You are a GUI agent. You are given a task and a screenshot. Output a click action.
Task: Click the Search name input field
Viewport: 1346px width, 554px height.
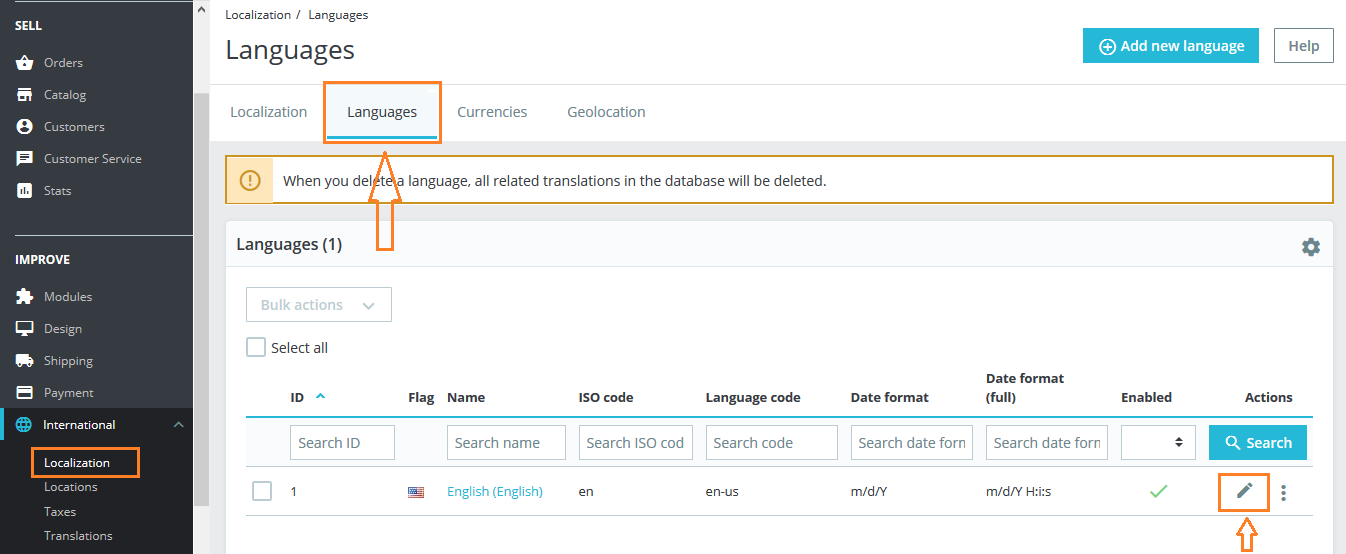[x=506, y=442]
